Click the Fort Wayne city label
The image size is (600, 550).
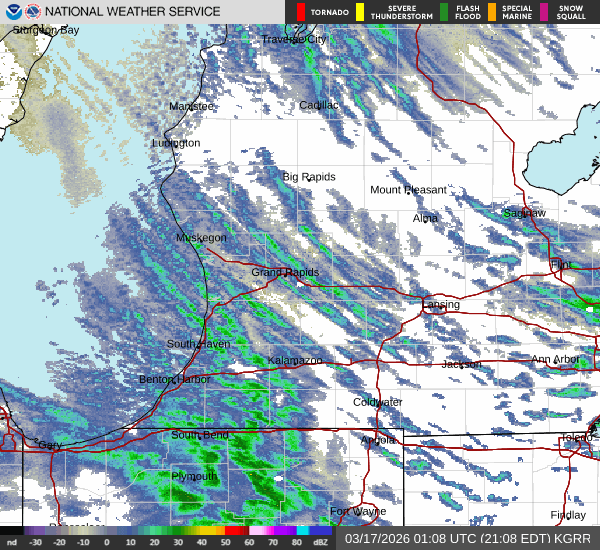tap(358, 511)
